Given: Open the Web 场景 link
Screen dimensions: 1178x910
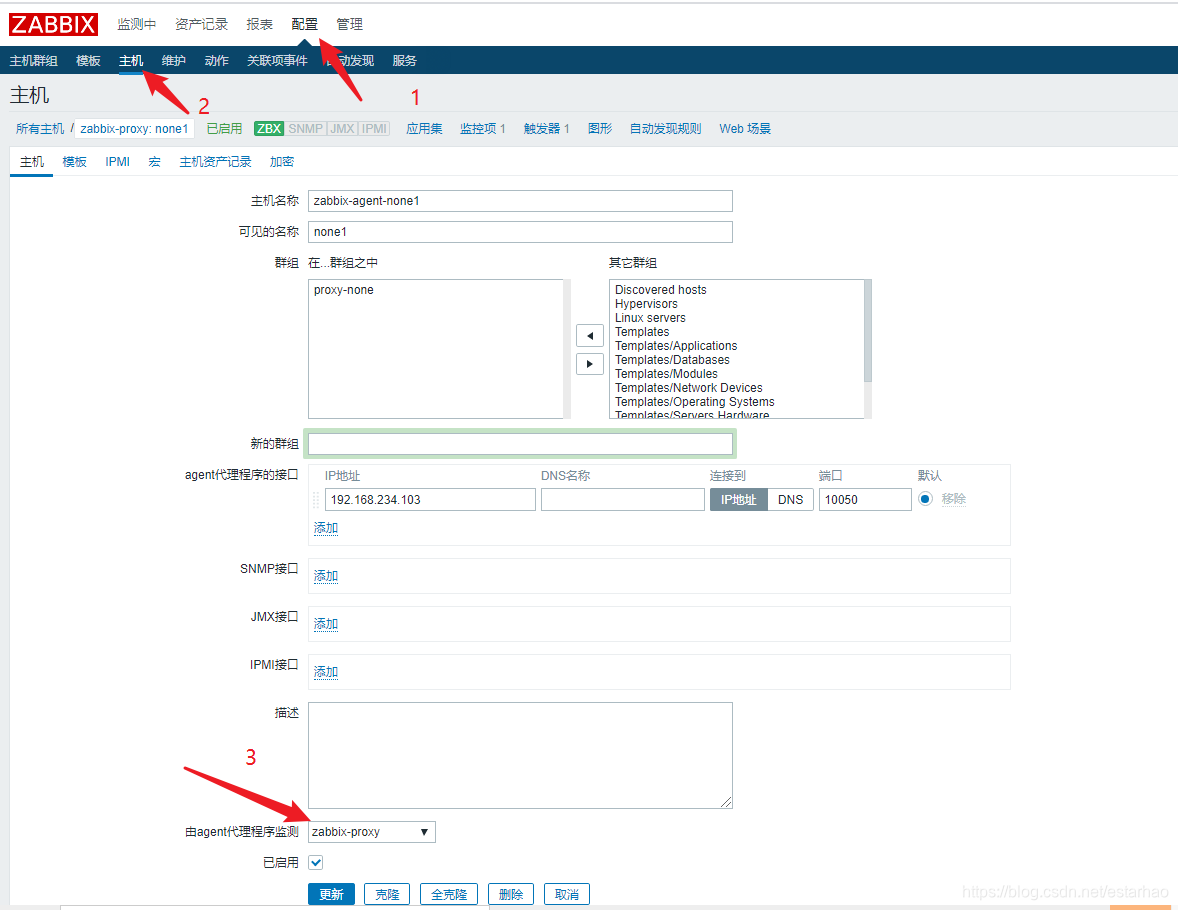Looking at the screenshot, I should (745, 128).
